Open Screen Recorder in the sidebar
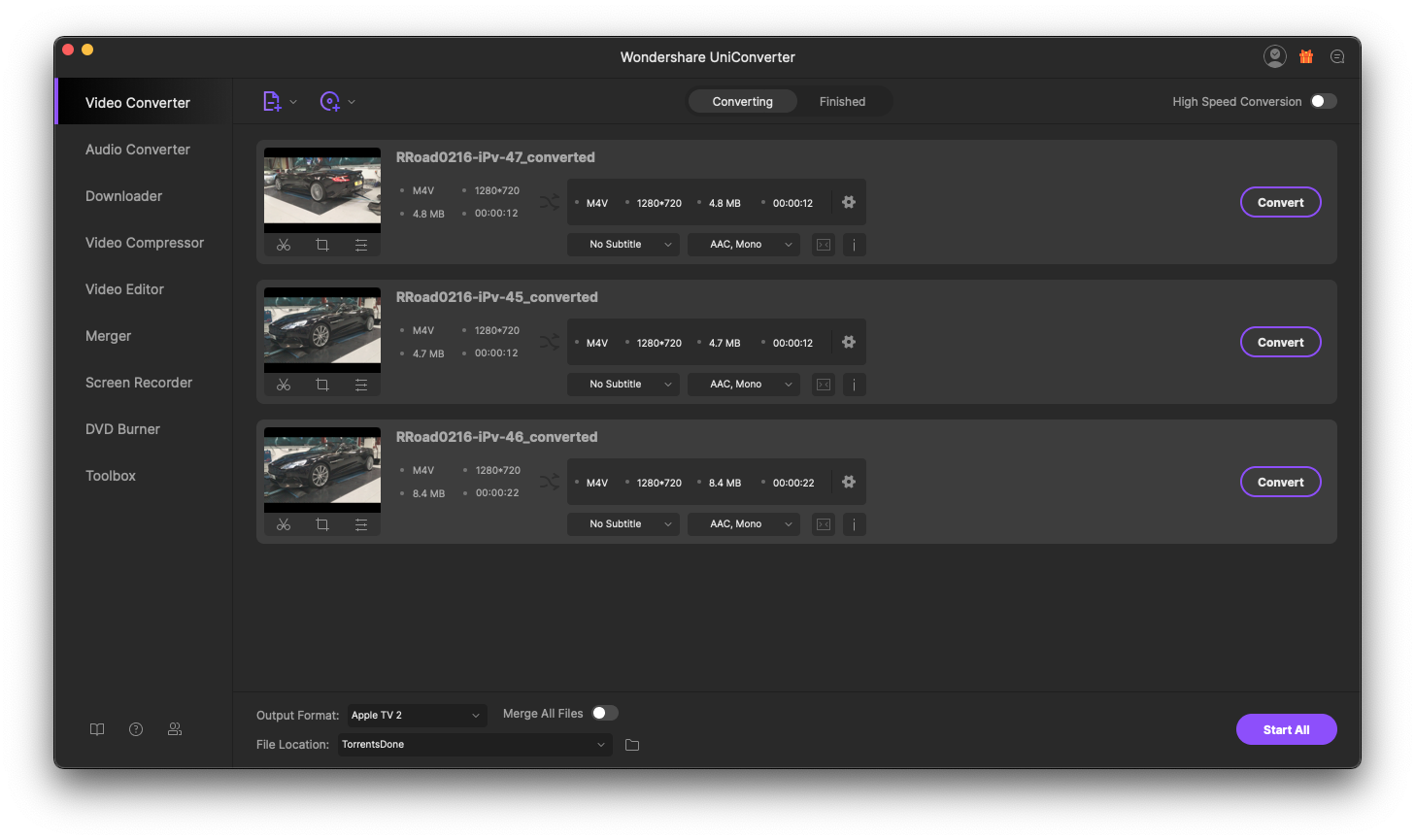The height and width of the screenshot is (840, 1415). coord(144,383)
